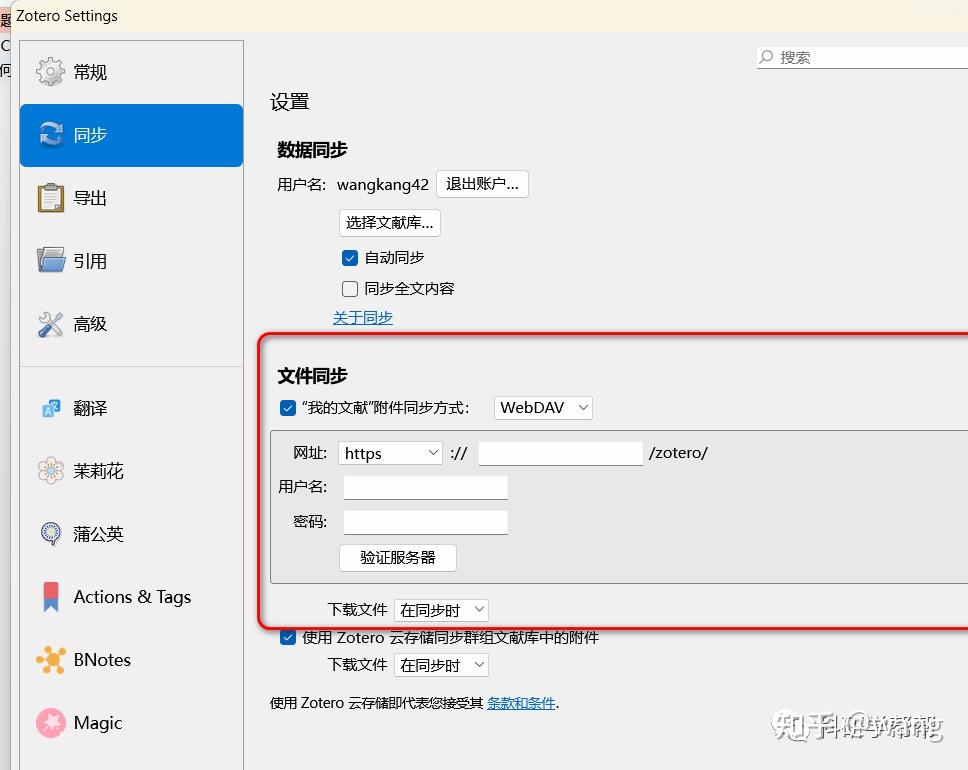Open the WebDAV sync method dropdown
Viewport: 968px width, 770px height.
[543, 407]
